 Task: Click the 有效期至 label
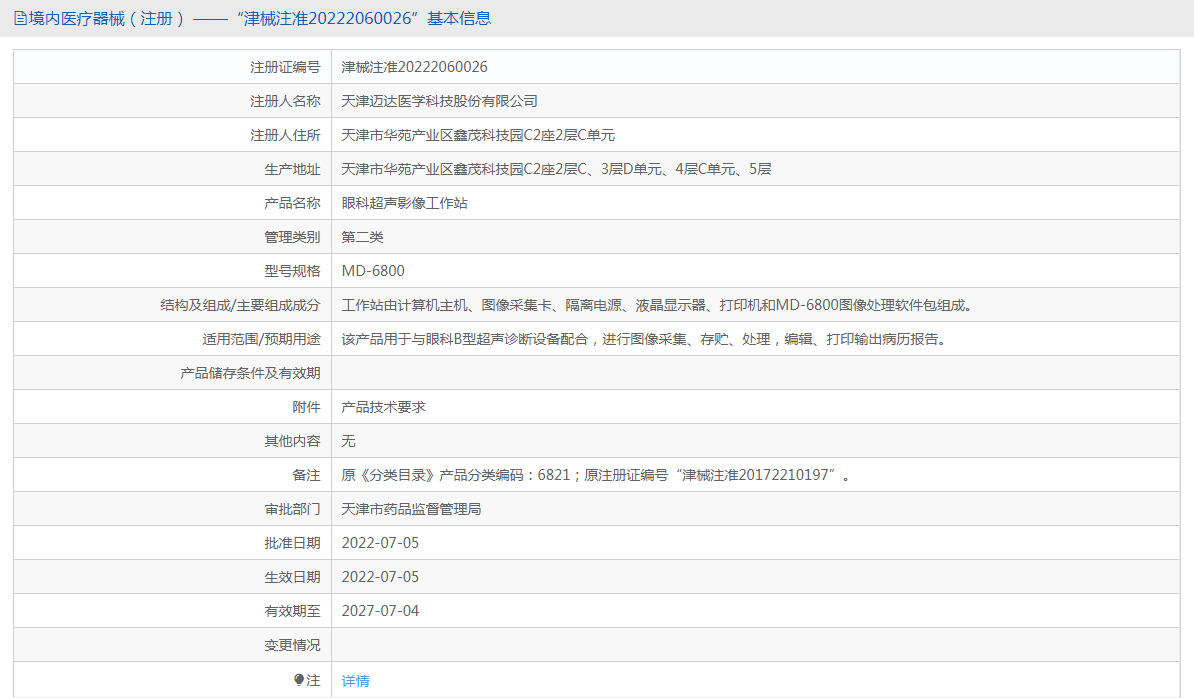click(x=292, y=611)
